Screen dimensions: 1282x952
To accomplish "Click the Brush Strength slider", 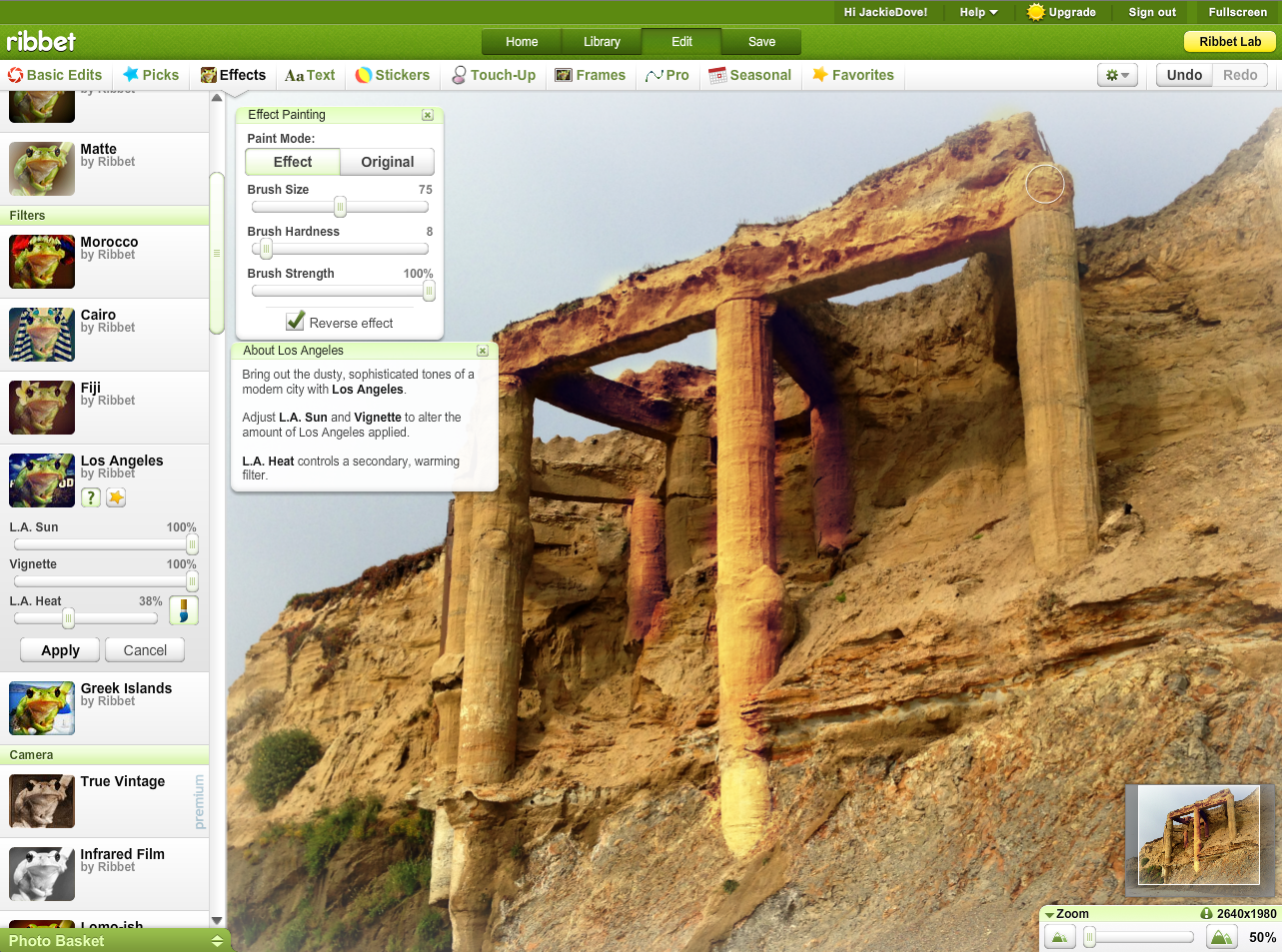I will click(340, 291).
